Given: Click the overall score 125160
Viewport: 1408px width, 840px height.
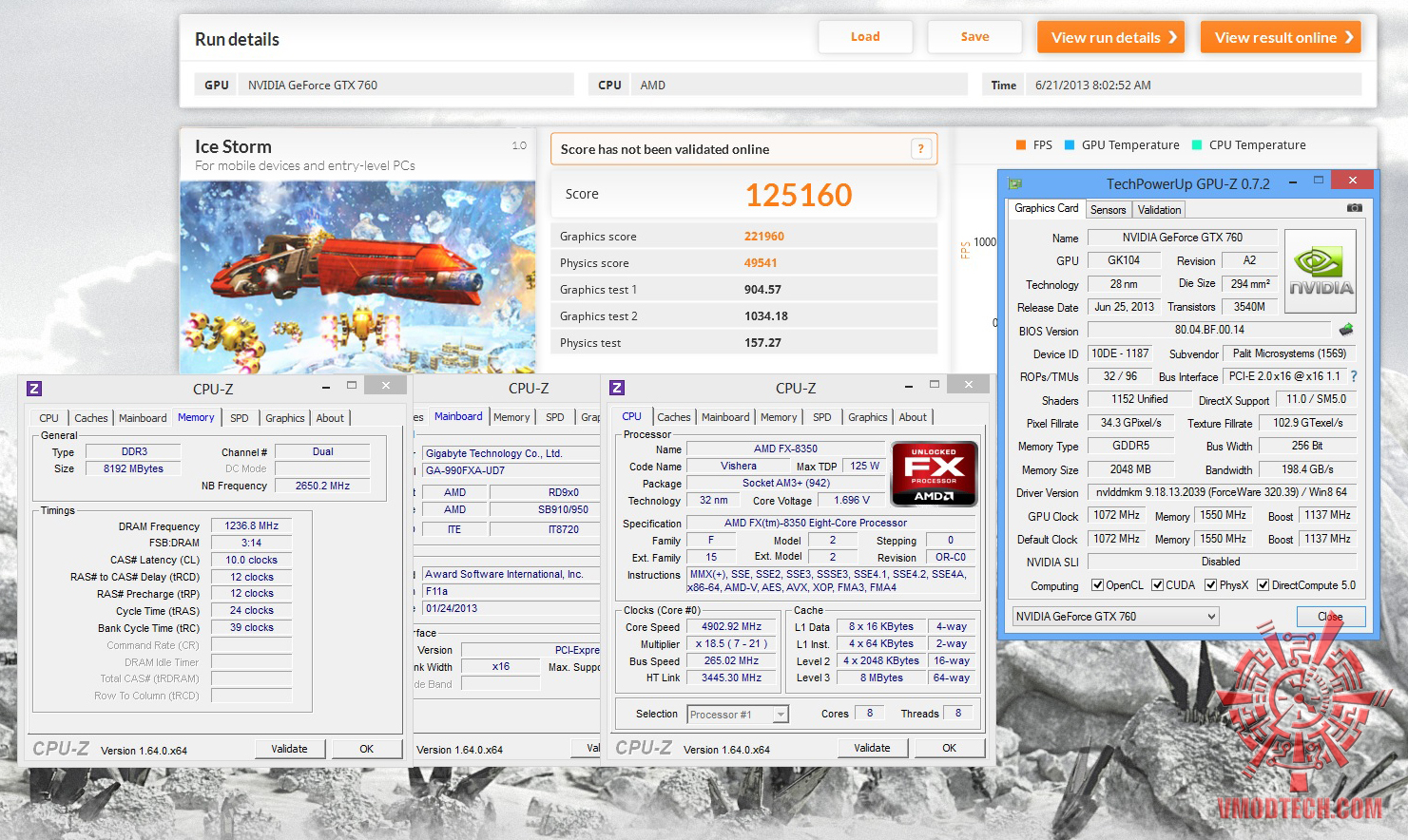Looking at the screenshot, I should (799, 195).
